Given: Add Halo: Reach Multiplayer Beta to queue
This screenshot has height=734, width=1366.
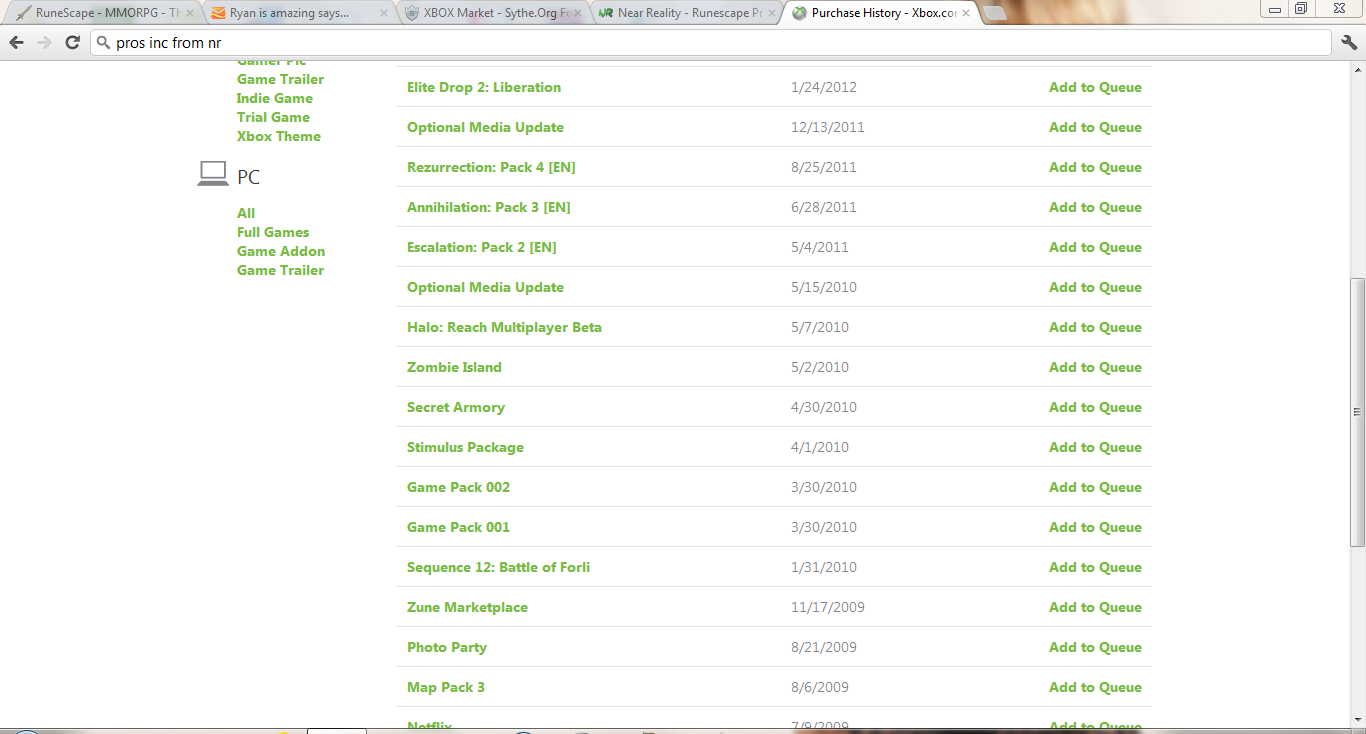Looking at the screenshot, I should 1095,327.
